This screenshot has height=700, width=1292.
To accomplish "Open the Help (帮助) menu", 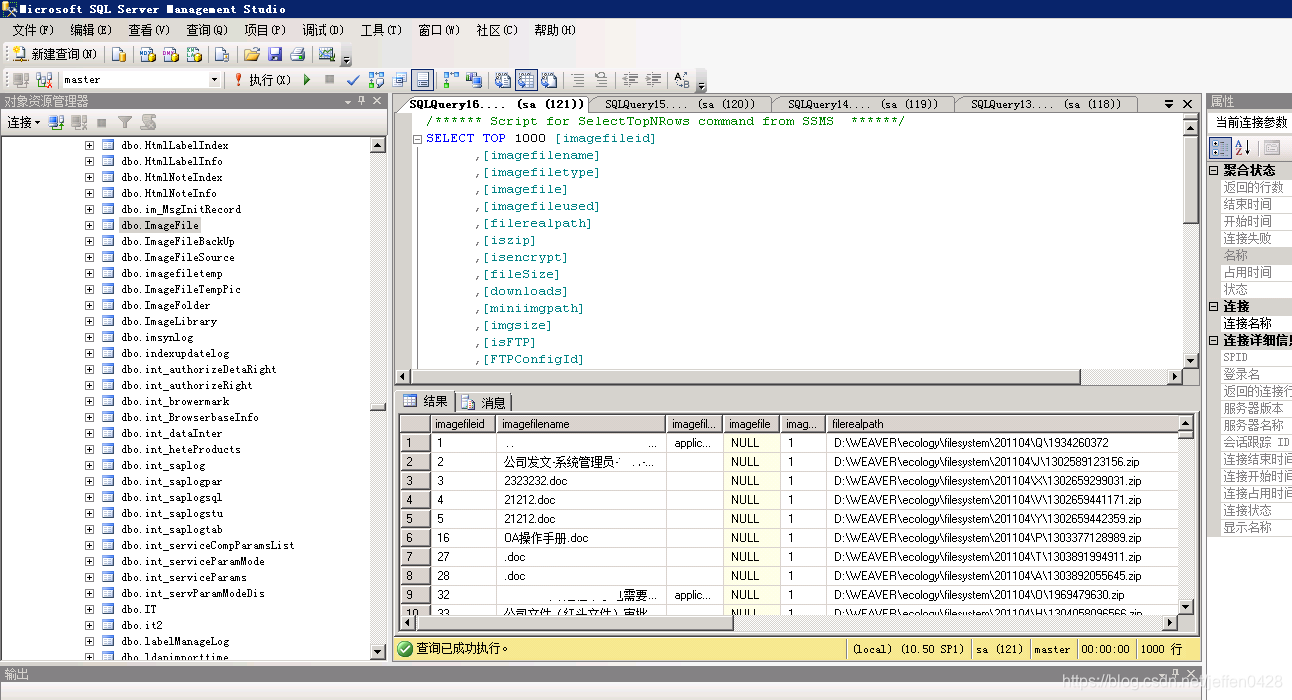I will [555, 30].
